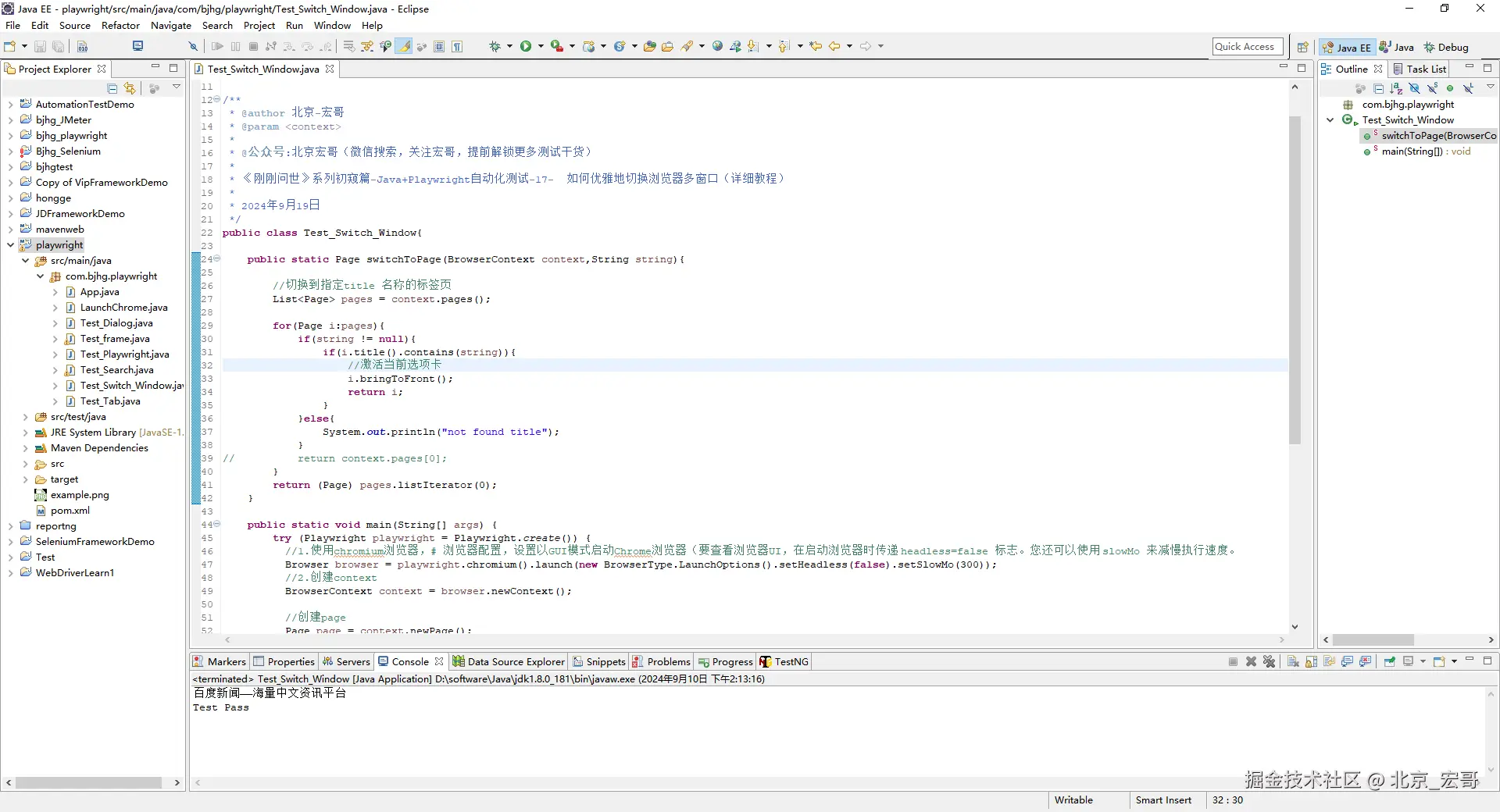Toggle Mark Occurrences highlighter
Screen dimensions: 1500x812
pyautogui.click(x=404, y=47)
